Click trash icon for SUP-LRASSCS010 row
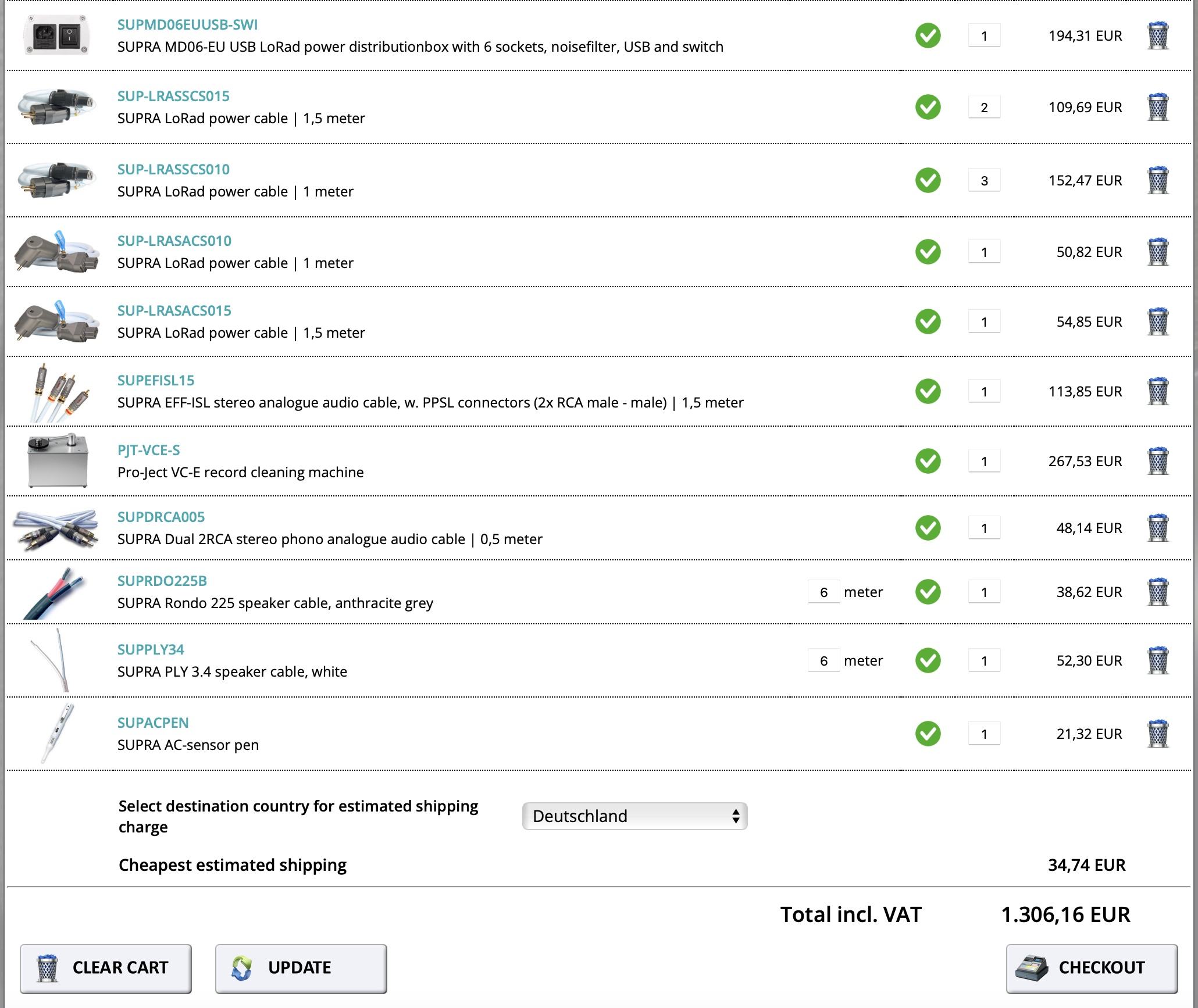The image size is (1198, 1008). (x=1158, y=180)
